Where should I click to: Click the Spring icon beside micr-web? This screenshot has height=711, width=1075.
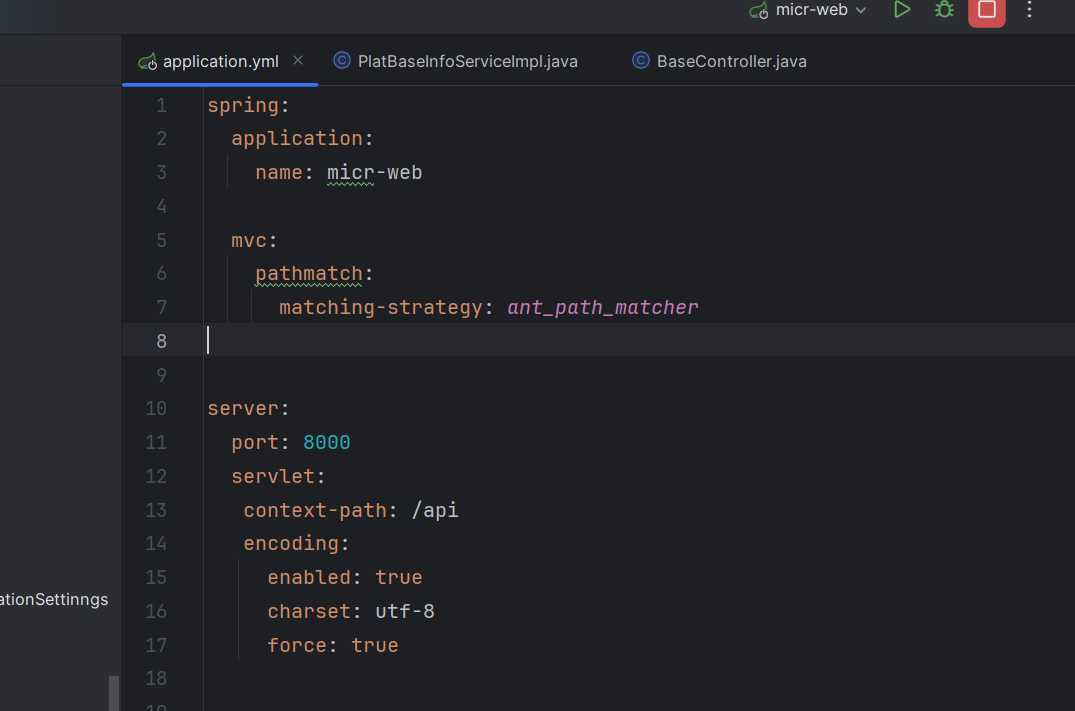tap(759, 11)
